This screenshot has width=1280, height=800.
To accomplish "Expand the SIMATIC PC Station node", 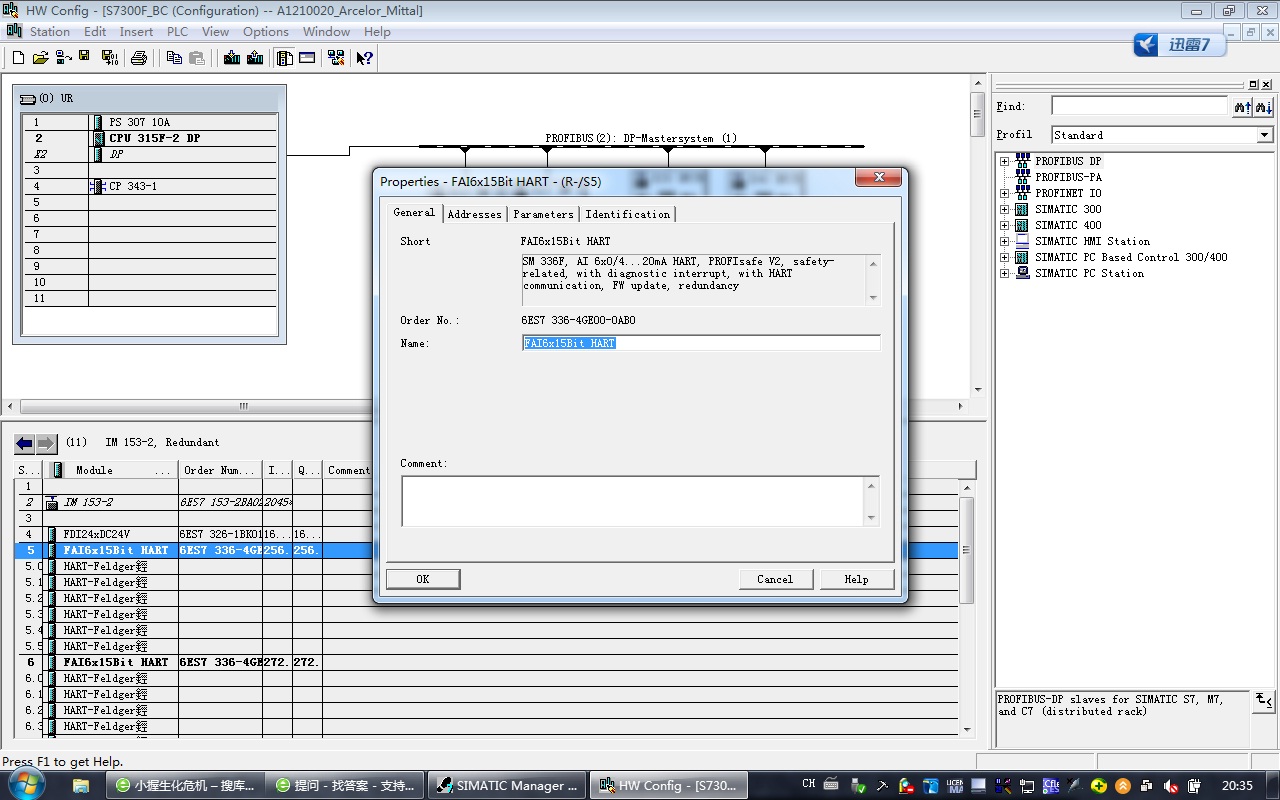I will 1004,273.
